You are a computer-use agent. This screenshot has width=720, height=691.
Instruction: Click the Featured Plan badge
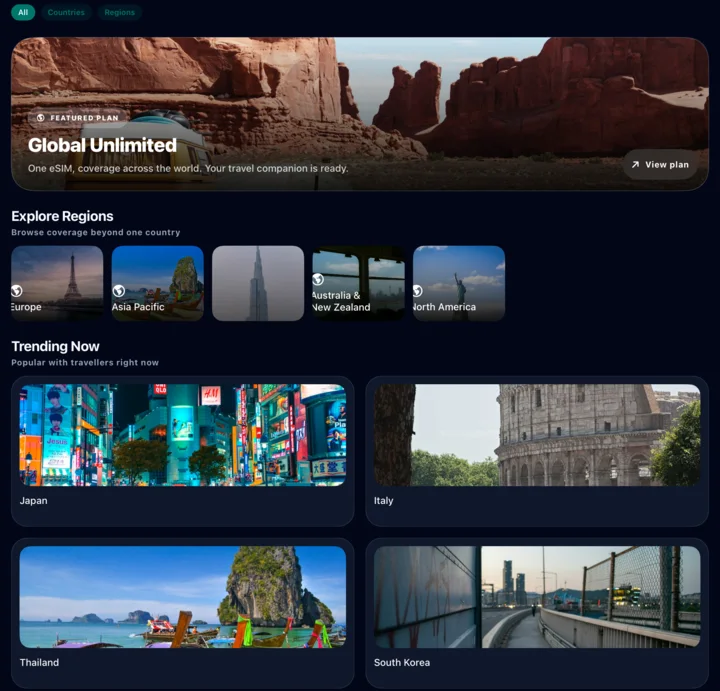(x=77, y=118)
